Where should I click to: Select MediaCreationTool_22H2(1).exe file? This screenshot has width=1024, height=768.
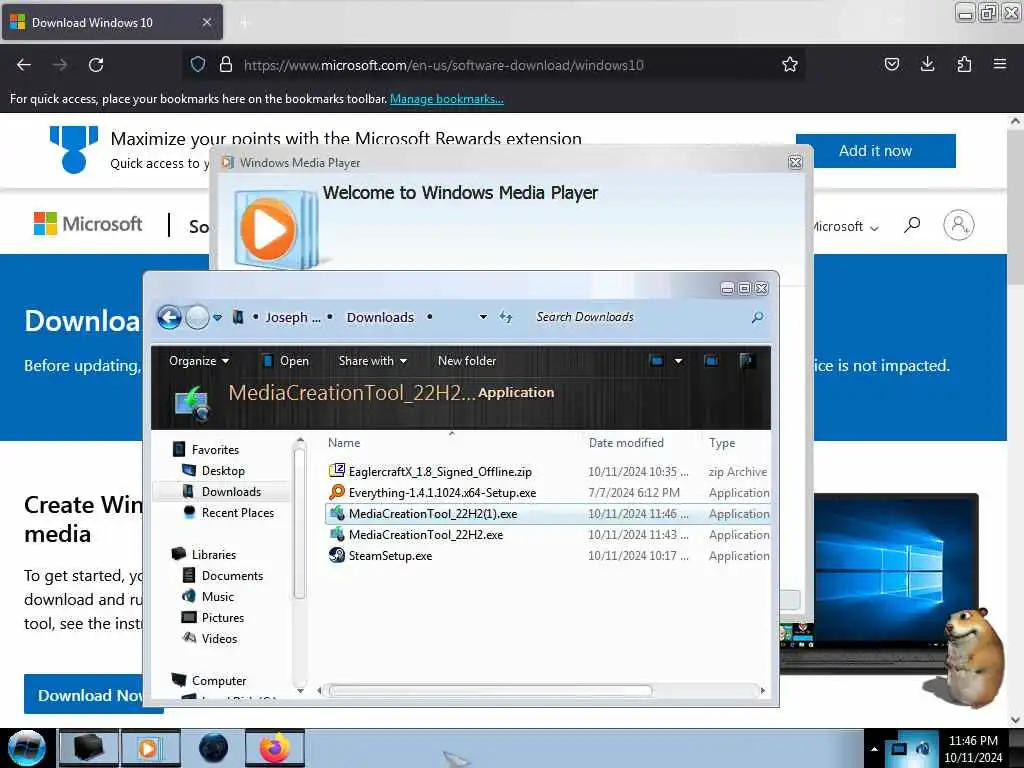[548, 513]
